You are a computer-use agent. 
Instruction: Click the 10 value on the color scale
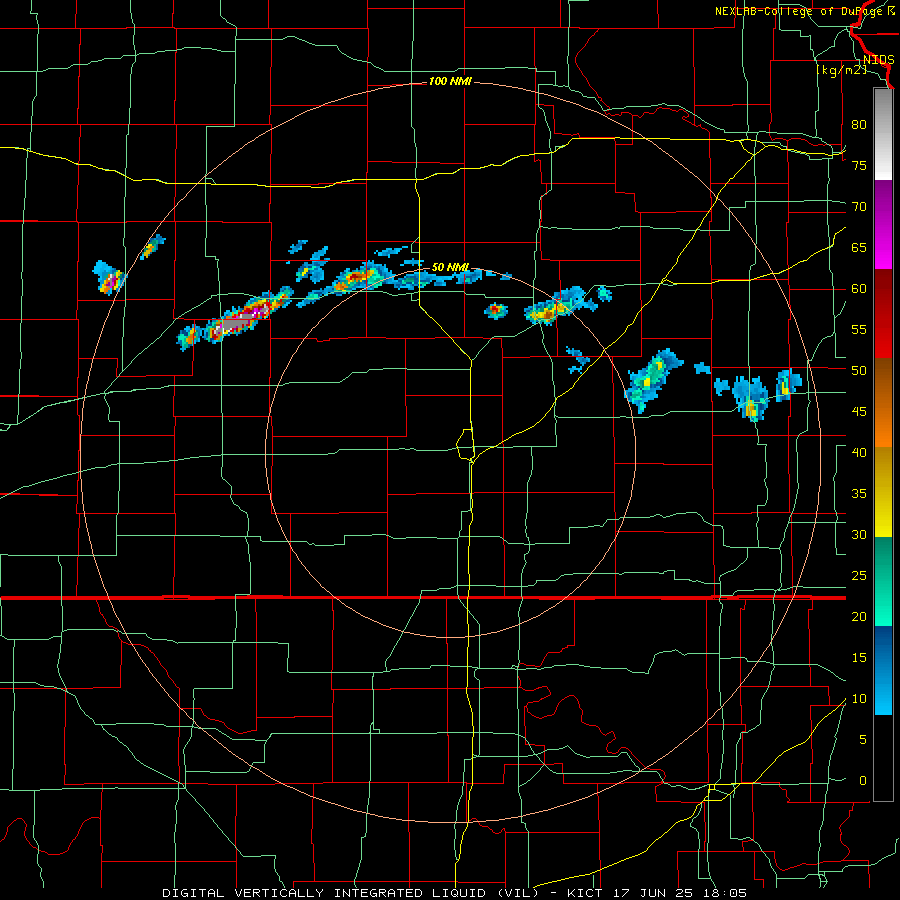pyautogui.click(x=859, y=699)
